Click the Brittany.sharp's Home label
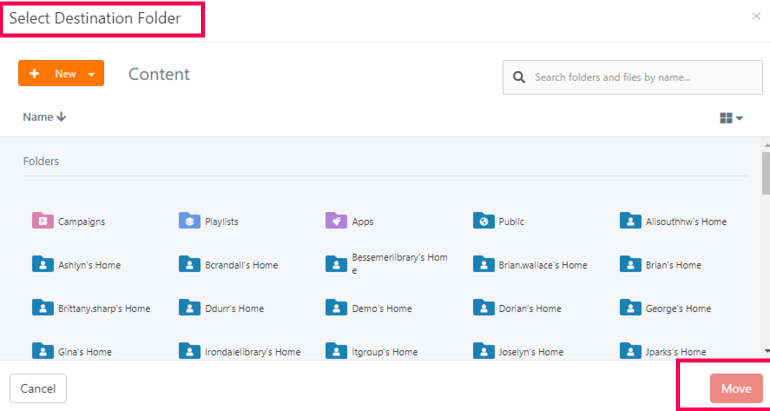 pos(104,309)
